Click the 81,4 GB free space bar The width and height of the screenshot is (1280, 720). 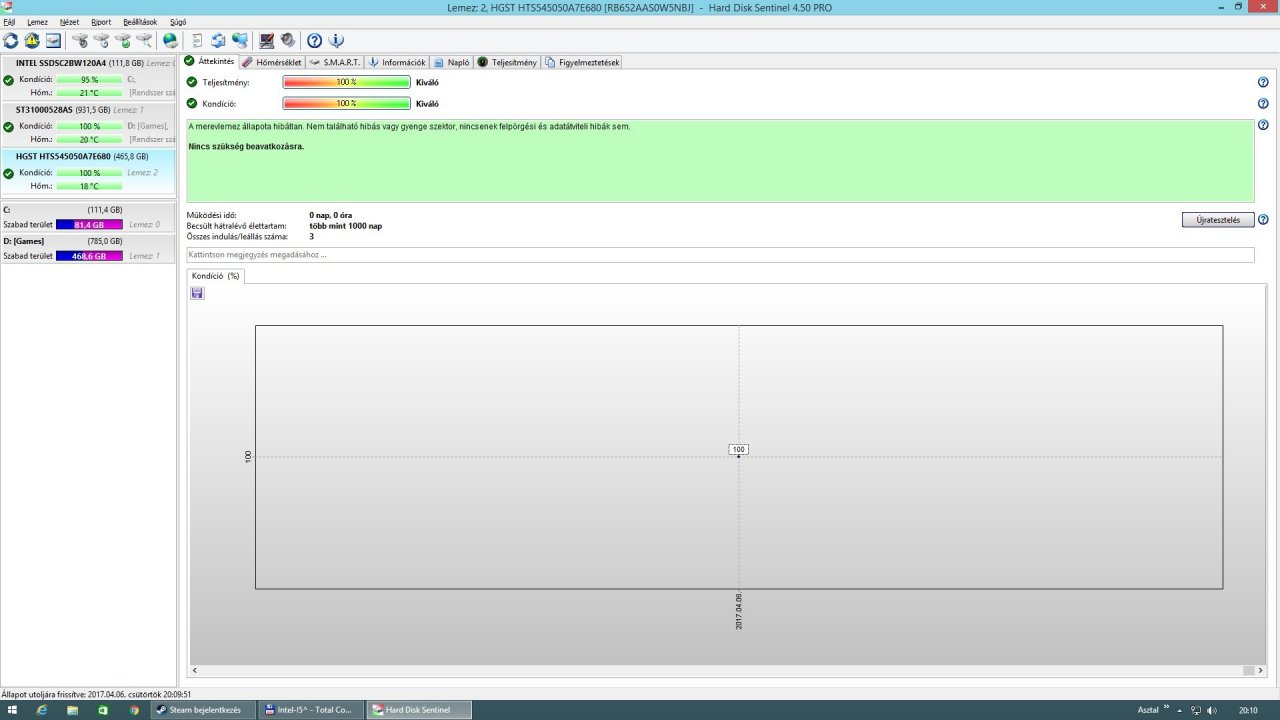pos(90,225)
